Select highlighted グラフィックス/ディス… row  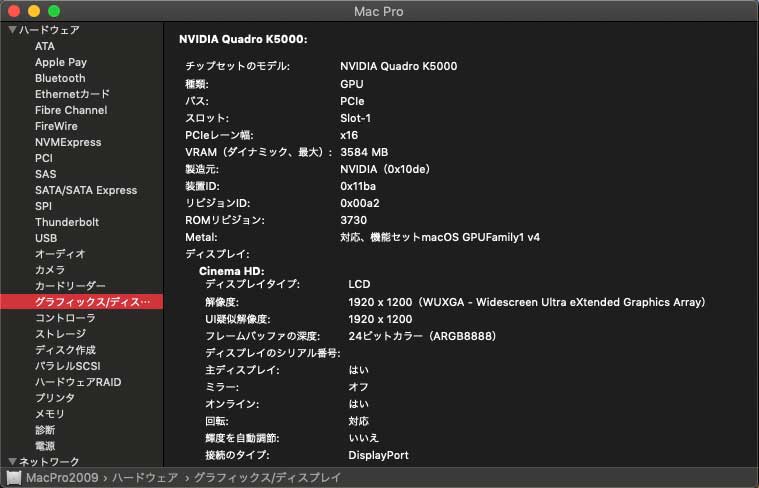81,302
